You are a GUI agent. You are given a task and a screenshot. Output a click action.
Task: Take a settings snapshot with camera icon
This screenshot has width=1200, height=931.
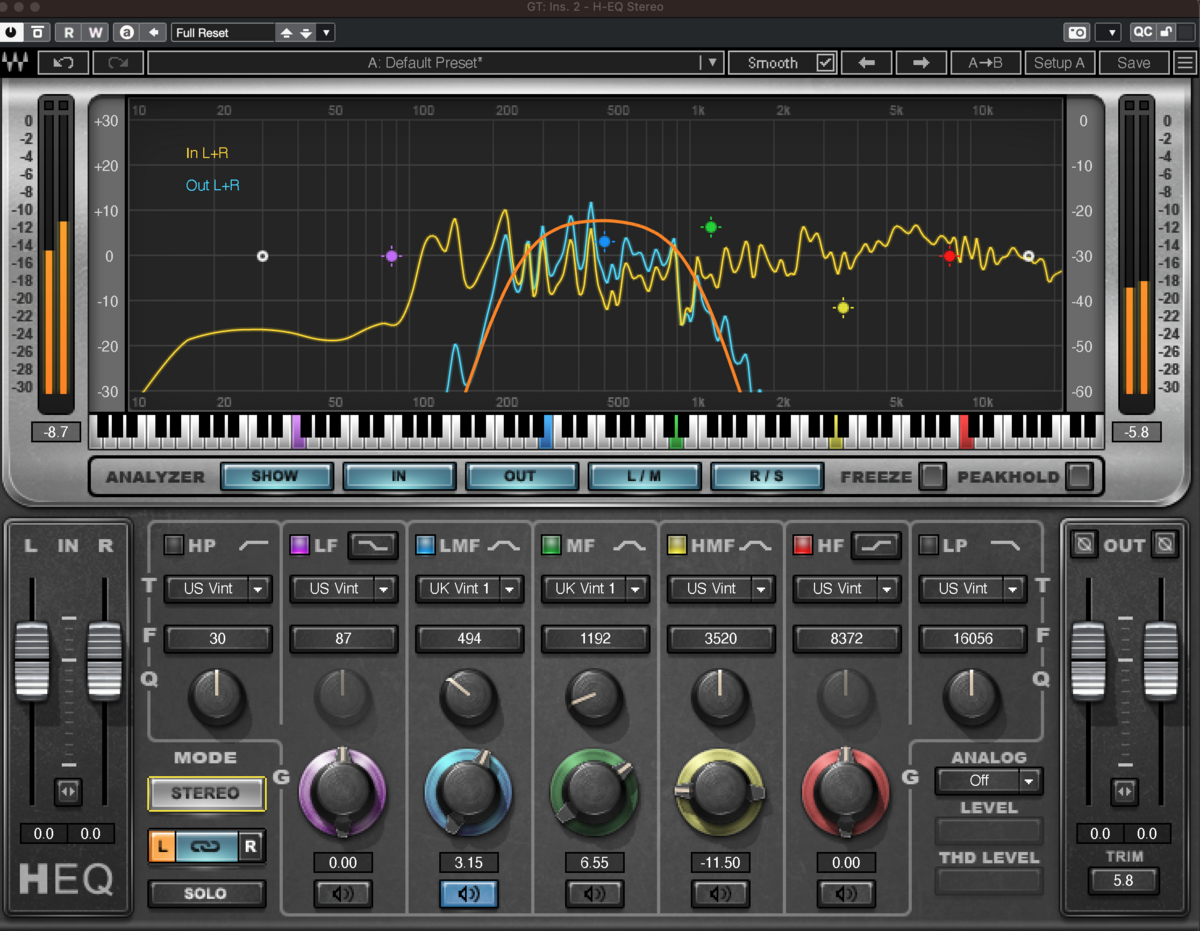point(1077,32)
